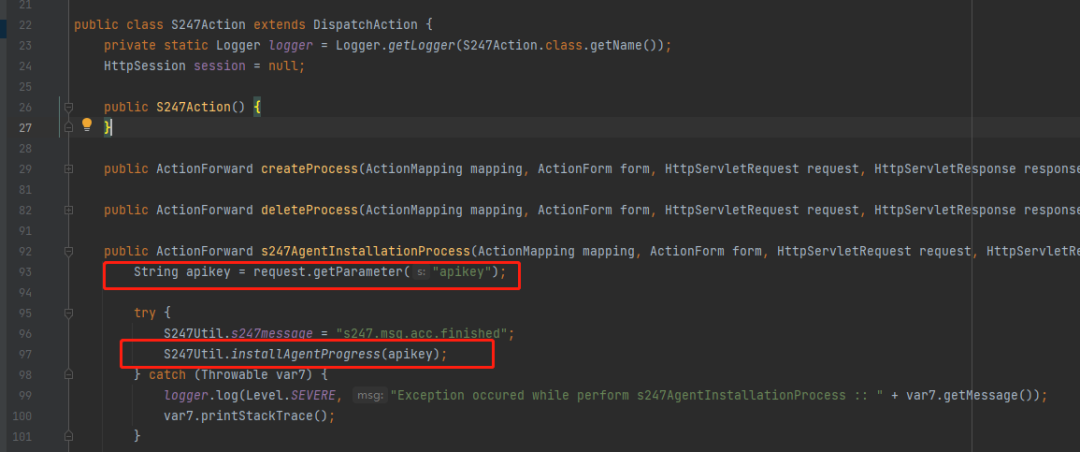Click the yellow light bulb quick-fix icon

87,125
